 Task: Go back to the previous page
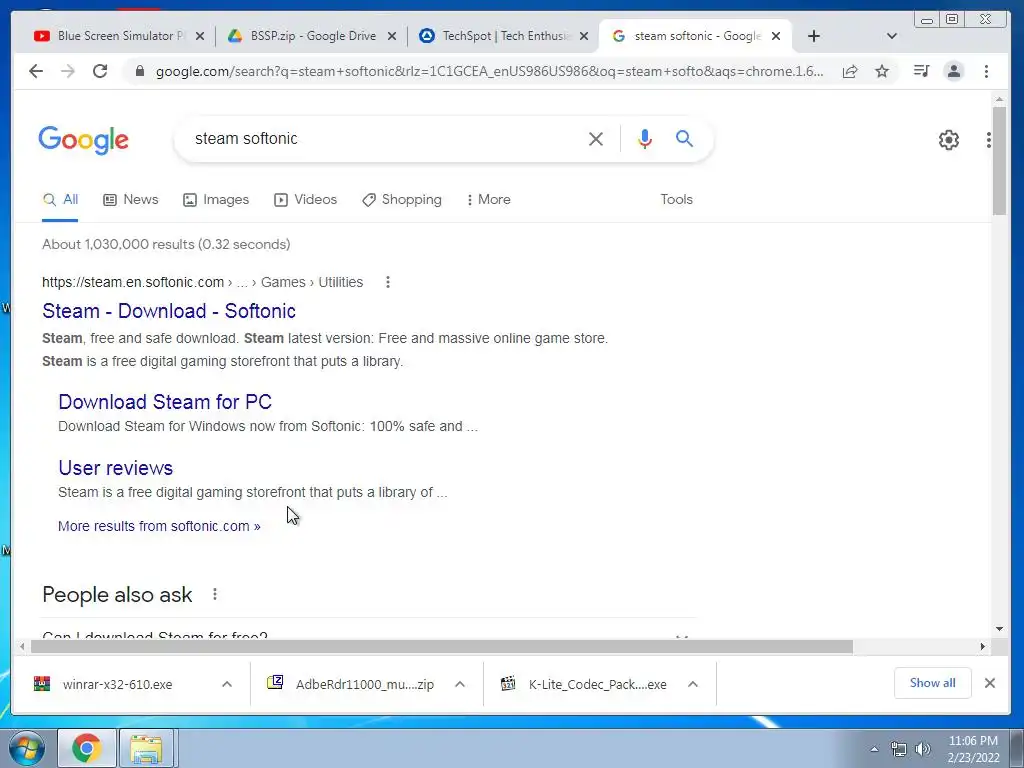click(36, 71)
